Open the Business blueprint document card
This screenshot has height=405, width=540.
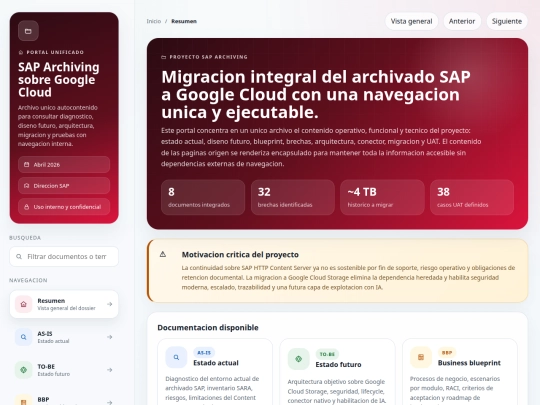tap(460, 372)
